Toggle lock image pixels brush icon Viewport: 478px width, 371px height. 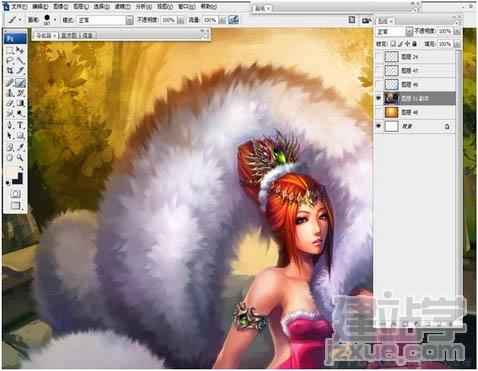coord(400,44)
